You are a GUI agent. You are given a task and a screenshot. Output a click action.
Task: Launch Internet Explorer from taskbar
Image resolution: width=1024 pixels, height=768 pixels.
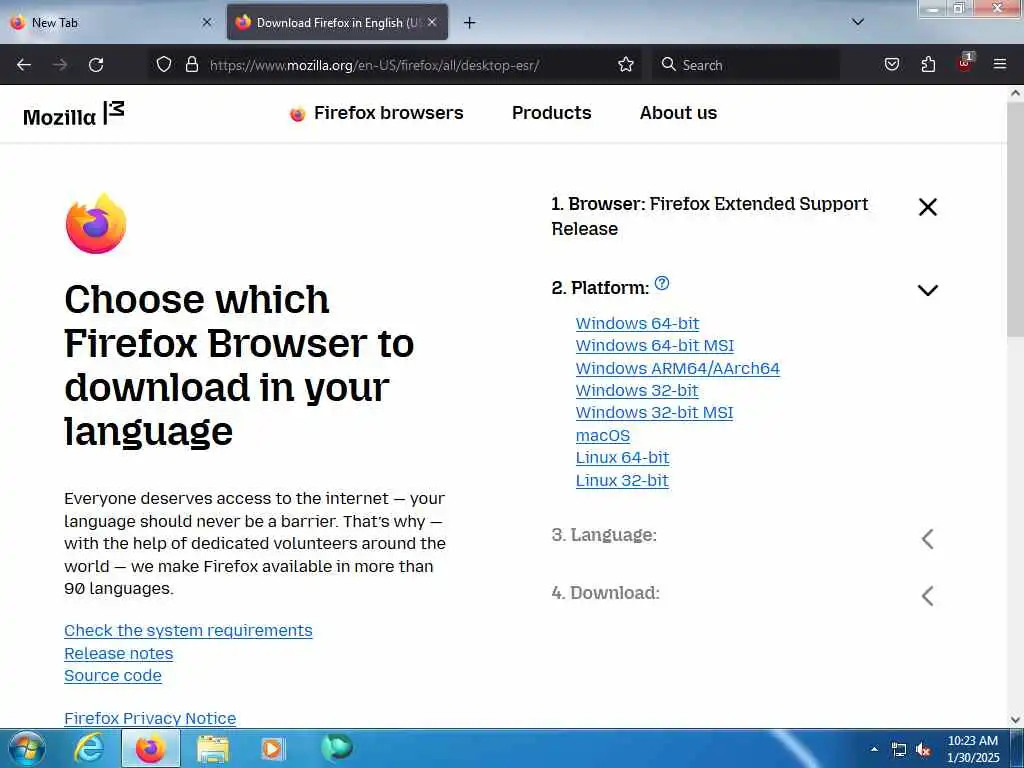(x=88, y=748)
